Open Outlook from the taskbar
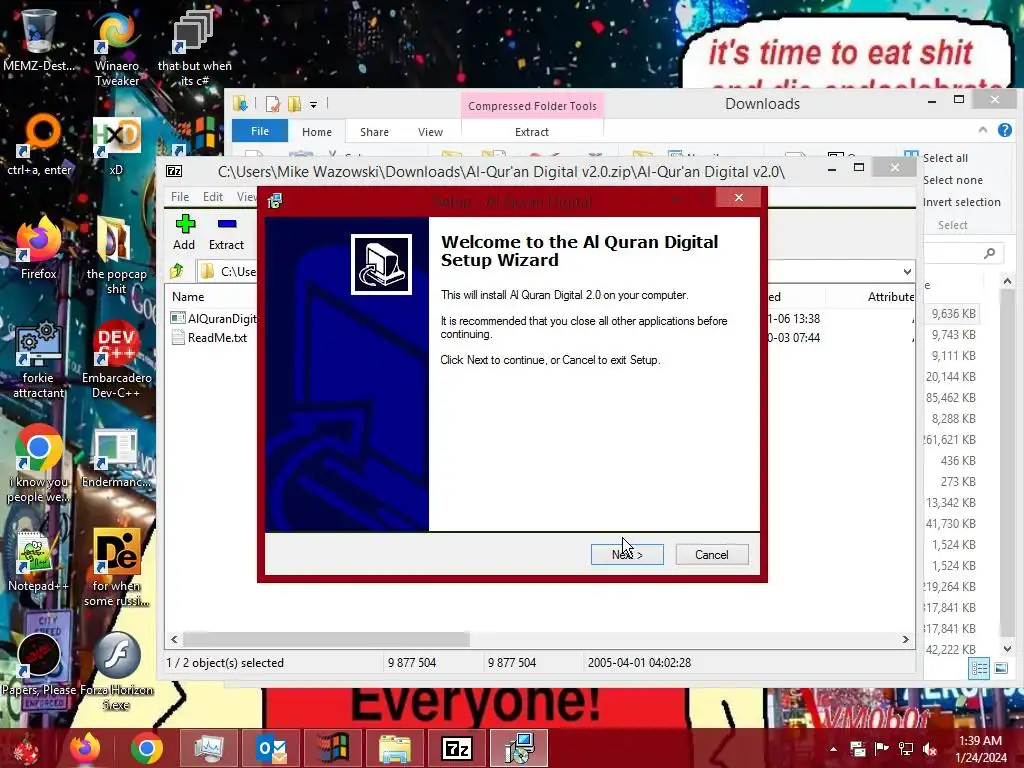The height and width of the screenshot is (768, 1024). point(271,748)
